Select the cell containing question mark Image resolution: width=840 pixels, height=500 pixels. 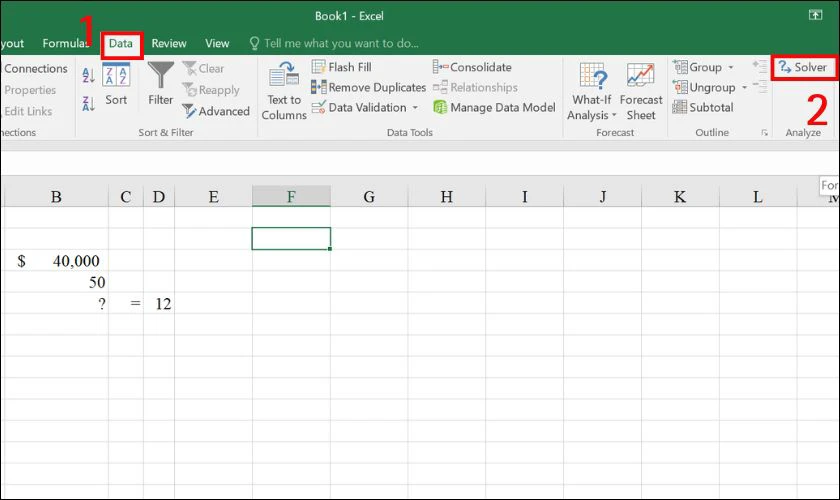point(56,303)
